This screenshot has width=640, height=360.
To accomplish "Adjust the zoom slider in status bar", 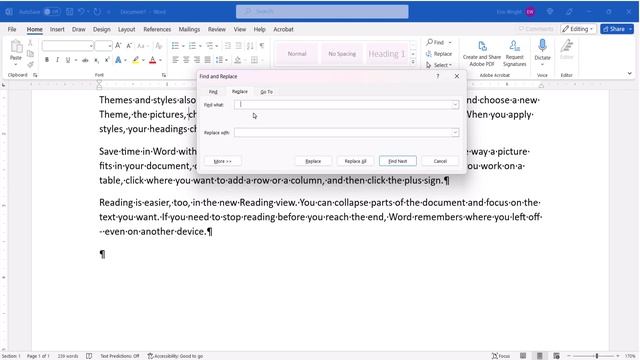I will (x=597, y=356).
